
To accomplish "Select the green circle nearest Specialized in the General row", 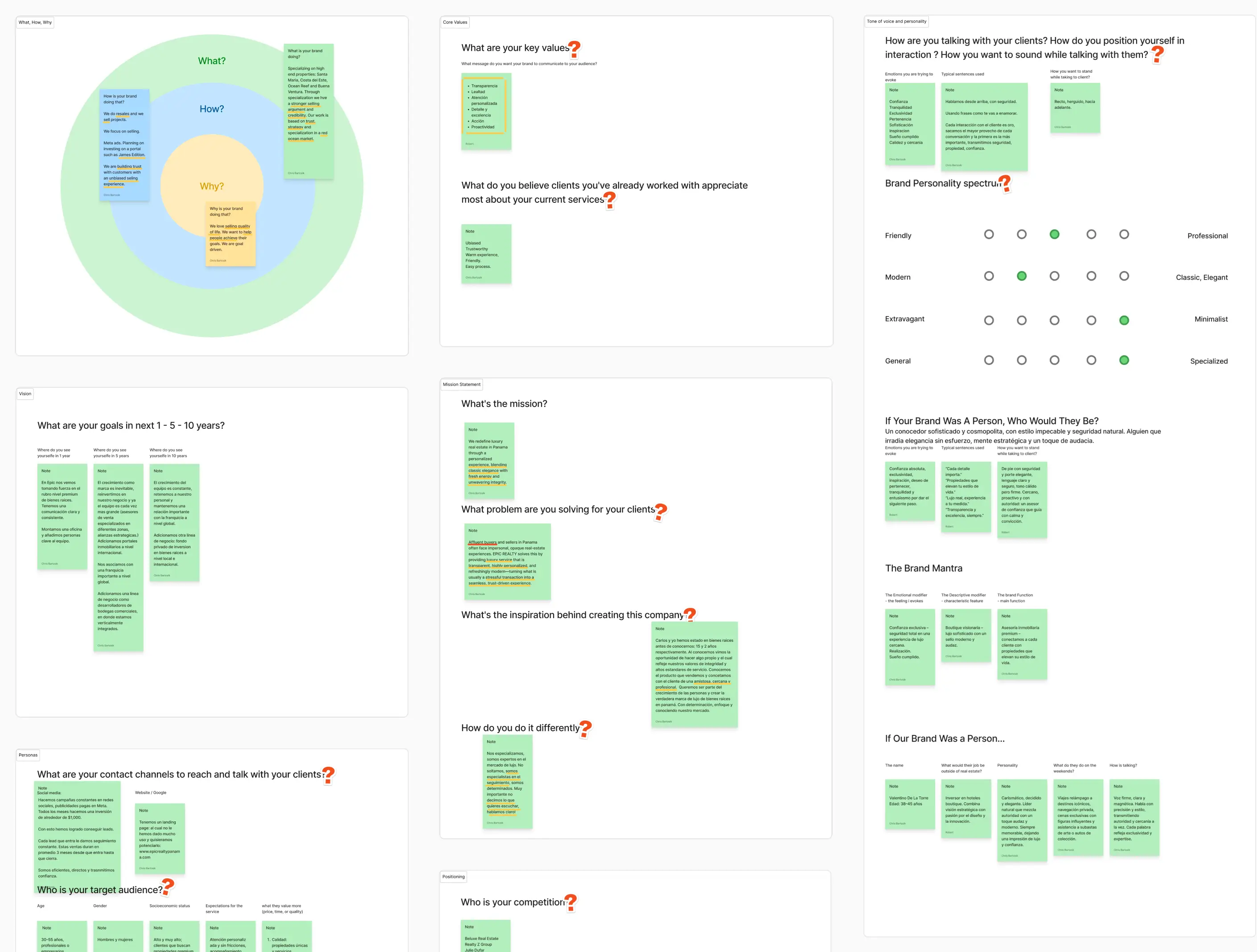I will tap(1124, 360).
